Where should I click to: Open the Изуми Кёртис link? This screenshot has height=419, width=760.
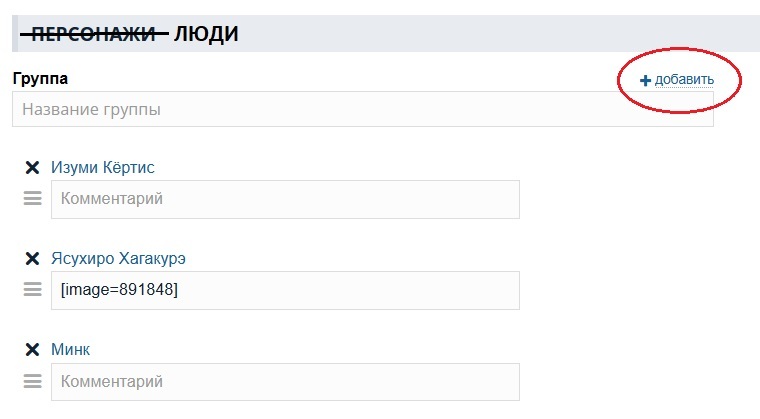point(103,168)
